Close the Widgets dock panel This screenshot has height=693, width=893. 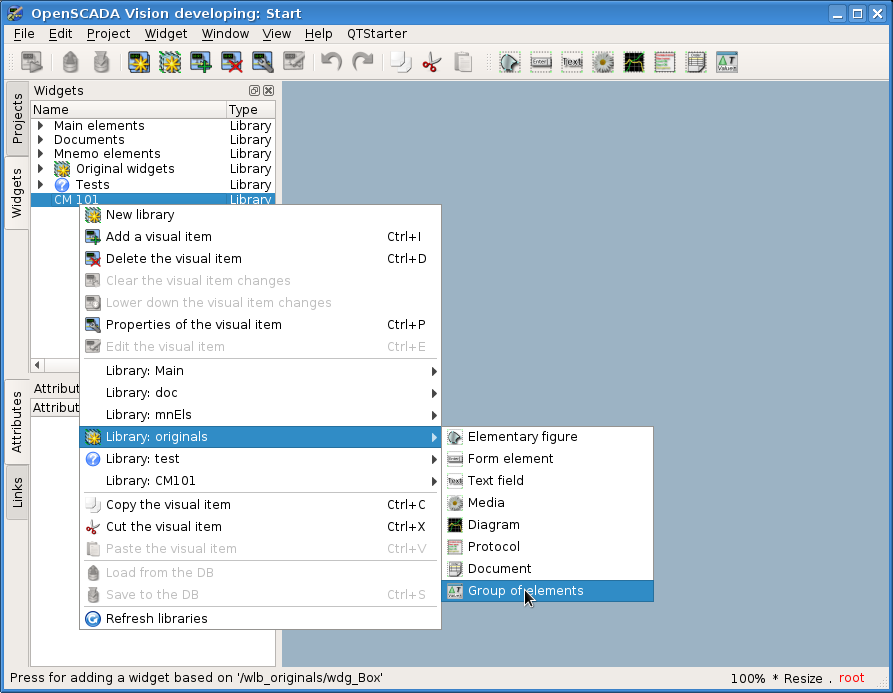coord(268,91)
